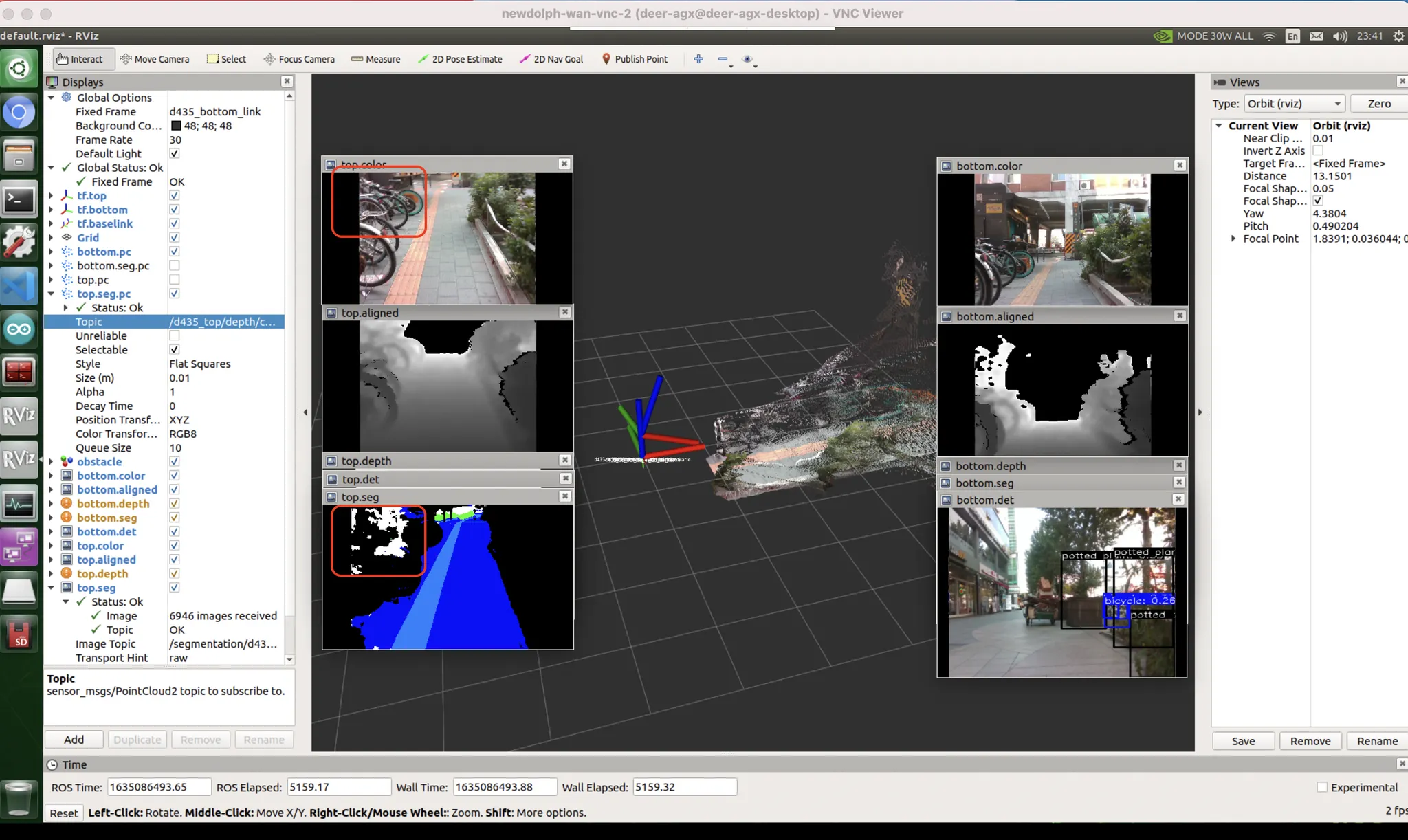Screen dimensions: 1408x840
Task: Check the Experimental checkbox
Action: 1321,787
